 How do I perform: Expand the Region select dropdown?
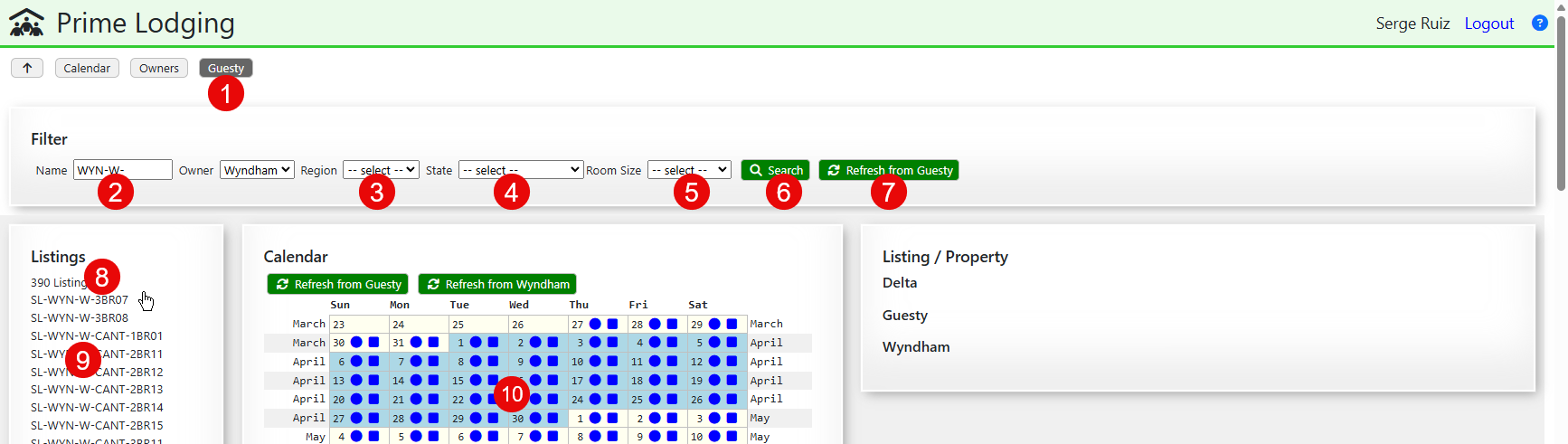click(381, 170)
